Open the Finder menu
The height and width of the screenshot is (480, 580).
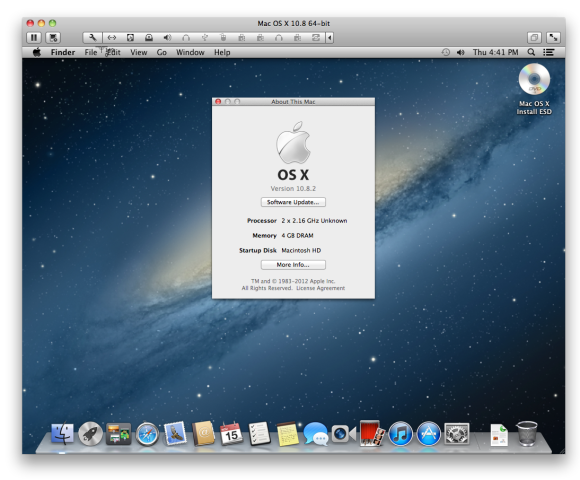63,52
